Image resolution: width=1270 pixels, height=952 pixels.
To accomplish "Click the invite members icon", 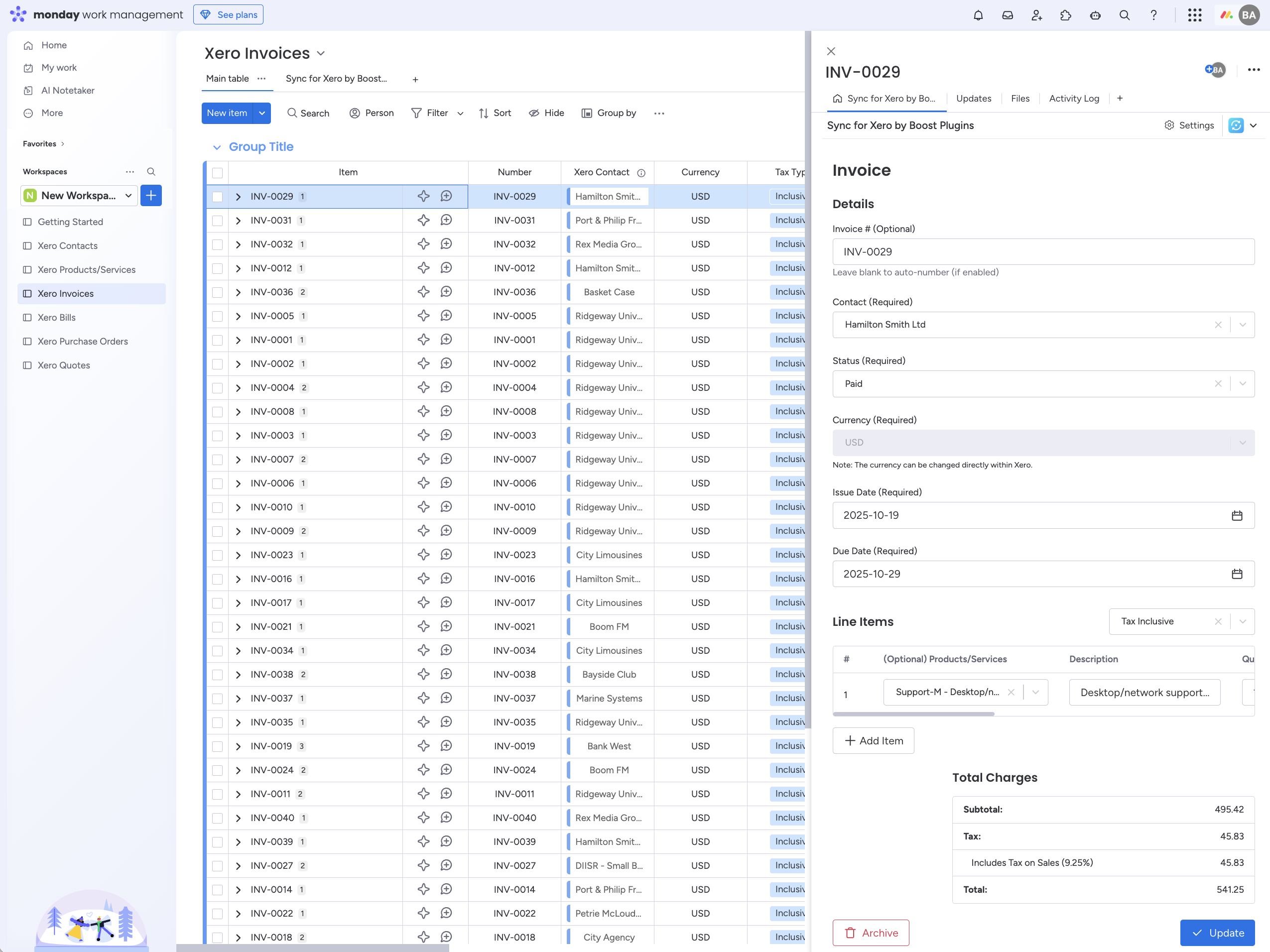I will click(1037, 15).
